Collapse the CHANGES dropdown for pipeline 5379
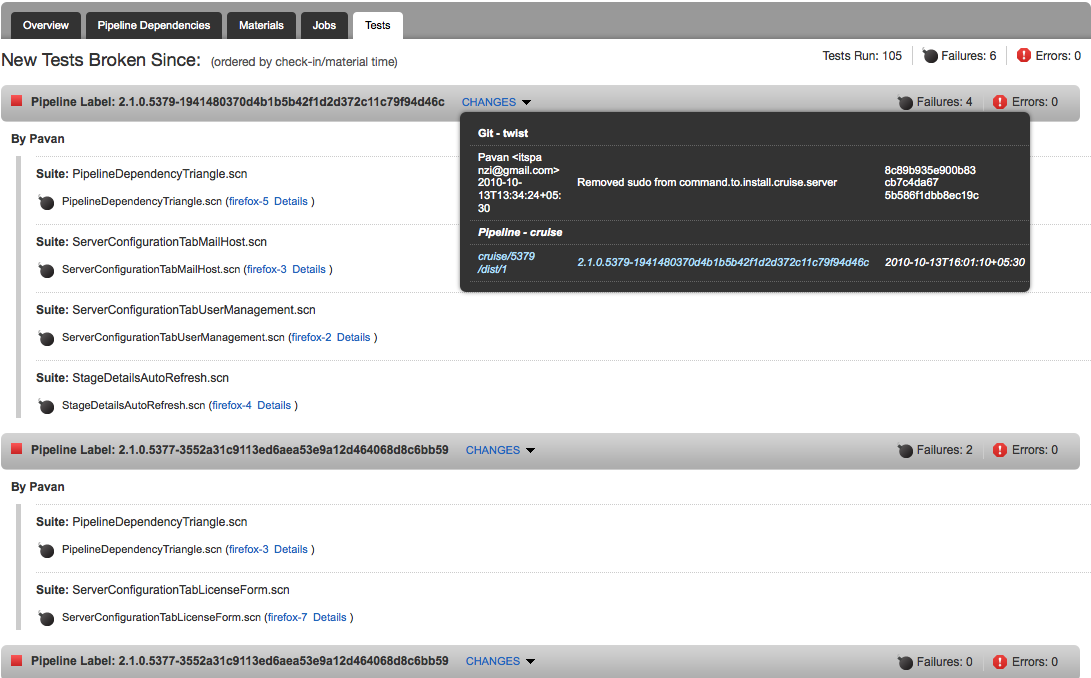The image size is (1091, 678). click(496, 102)
